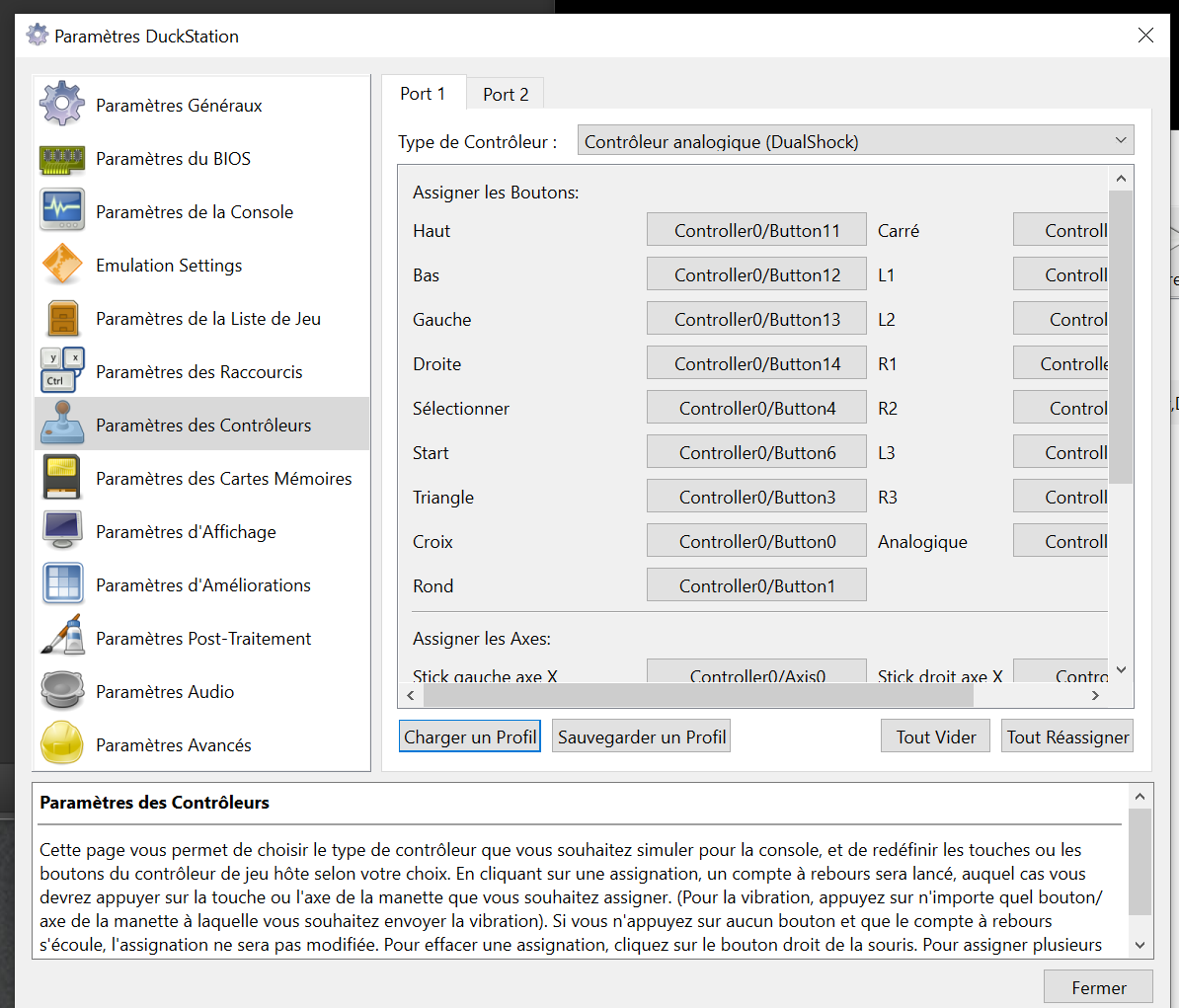The height and width of the screenshot is (1008, 1179).
Task: Rebind the L1 button assignment
Action: [x=1061, y=274]
